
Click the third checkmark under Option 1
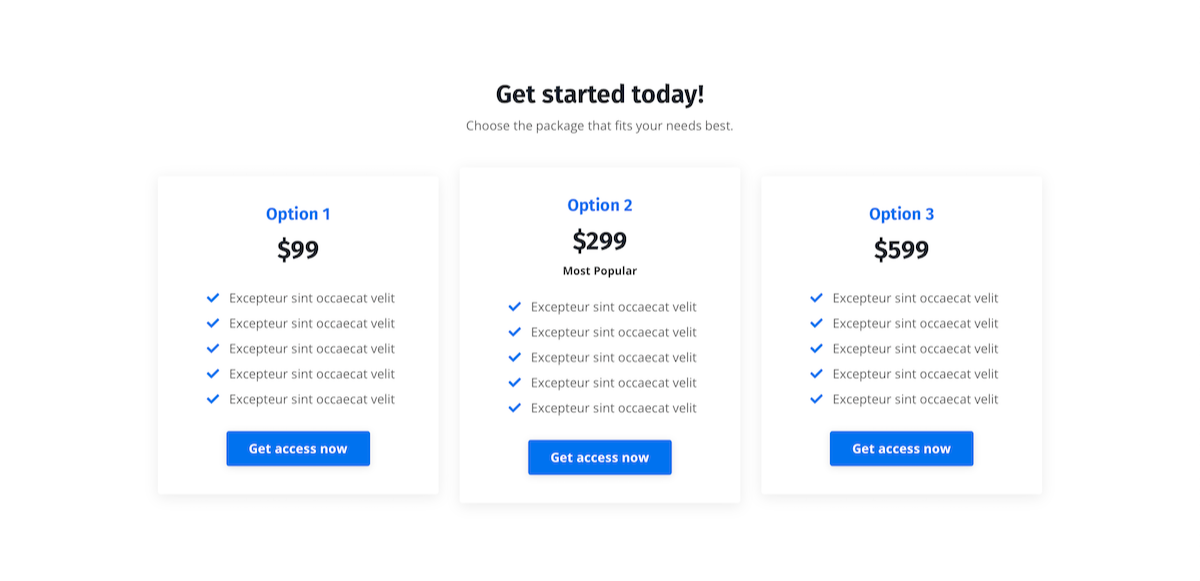213,348
